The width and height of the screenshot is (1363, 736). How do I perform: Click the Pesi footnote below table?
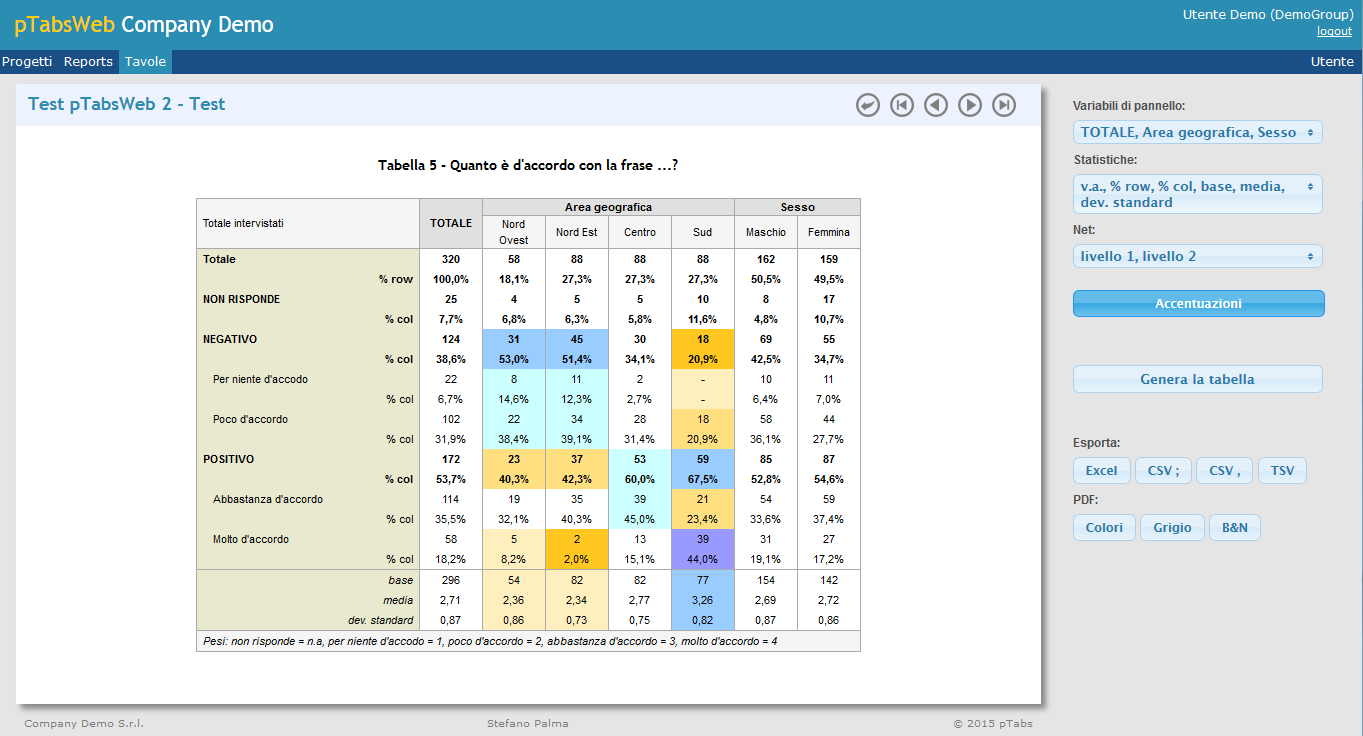[x=490, y=641]
